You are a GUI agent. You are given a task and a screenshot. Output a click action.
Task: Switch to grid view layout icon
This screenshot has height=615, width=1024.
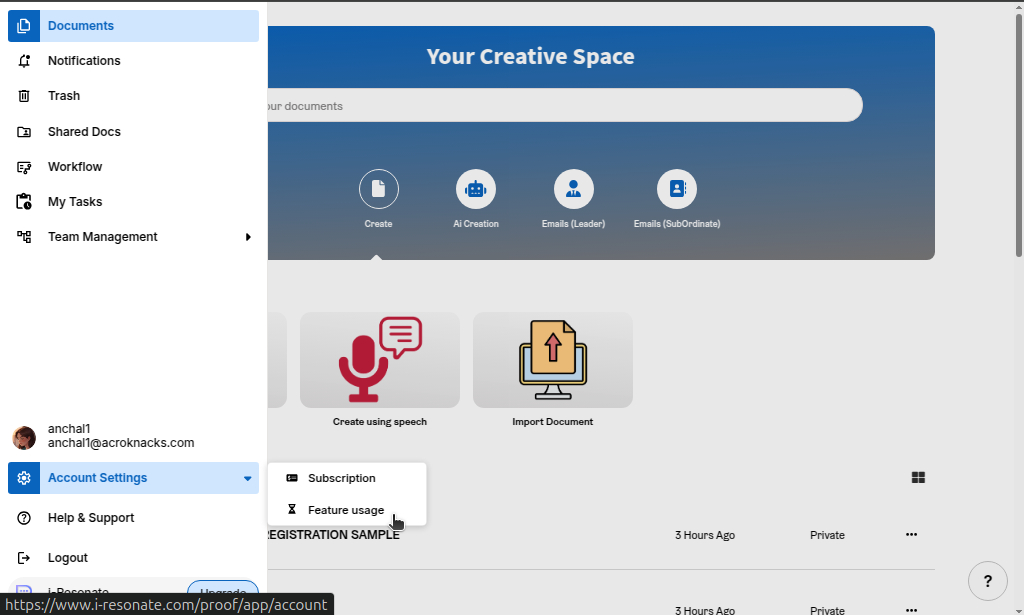coord(918,478)
